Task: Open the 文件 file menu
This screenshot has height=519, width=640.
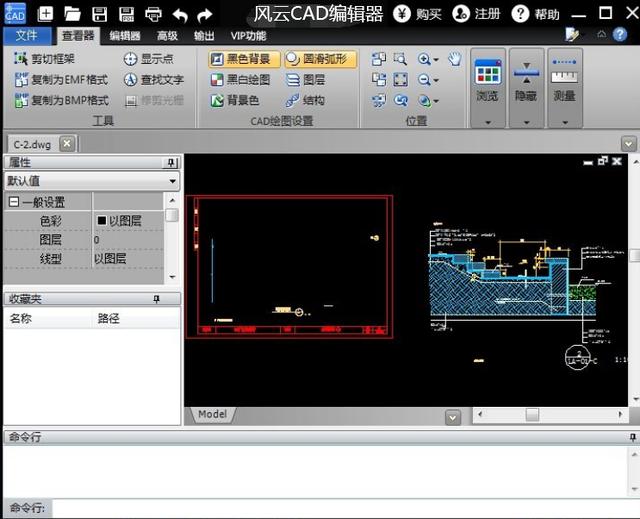Action: (x=27, y=35)
